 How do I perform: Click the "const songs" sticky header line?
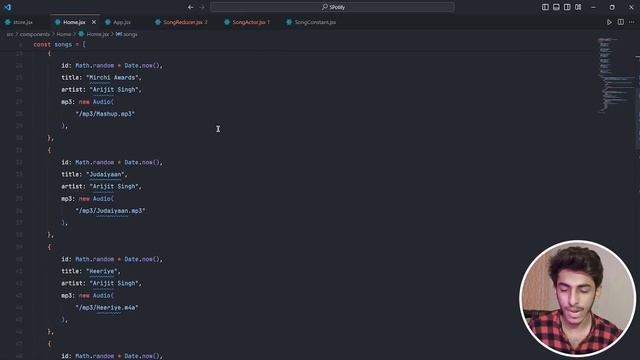point(60,44)
